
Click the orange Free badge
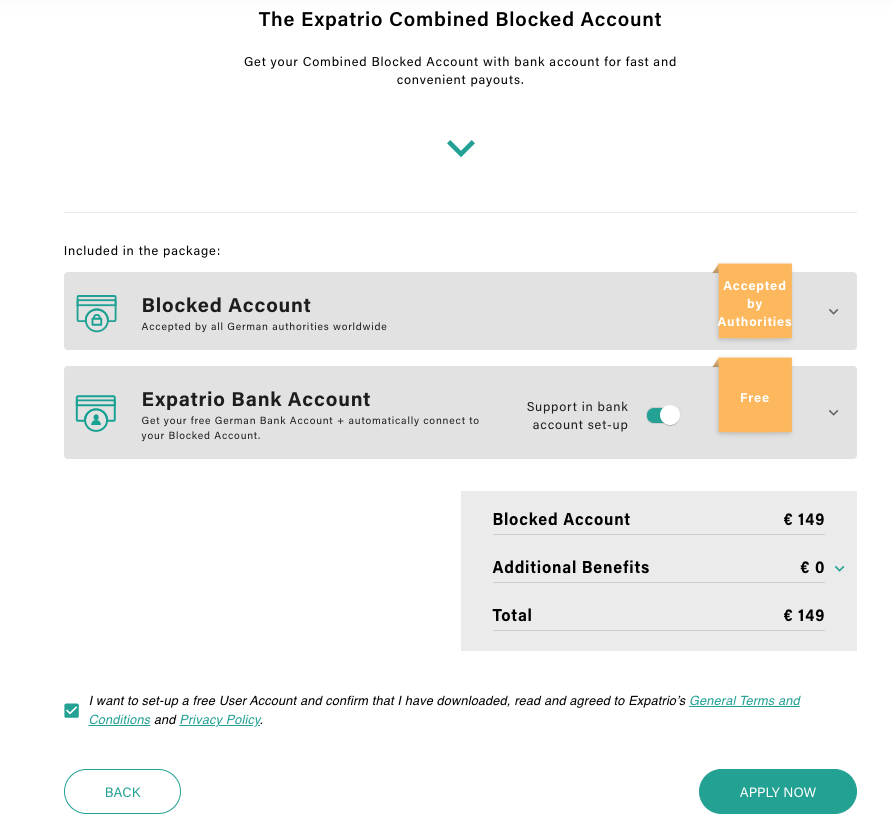pyautogui.click(x=754, y=398)
